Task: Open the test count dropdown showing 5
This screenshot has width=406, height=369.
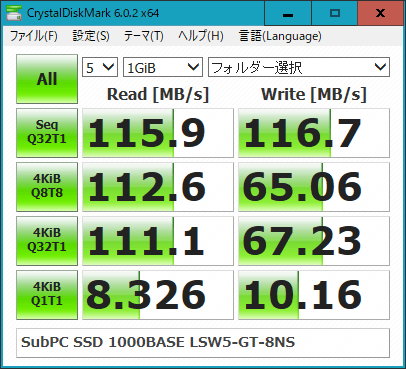Action: (100, 67)
